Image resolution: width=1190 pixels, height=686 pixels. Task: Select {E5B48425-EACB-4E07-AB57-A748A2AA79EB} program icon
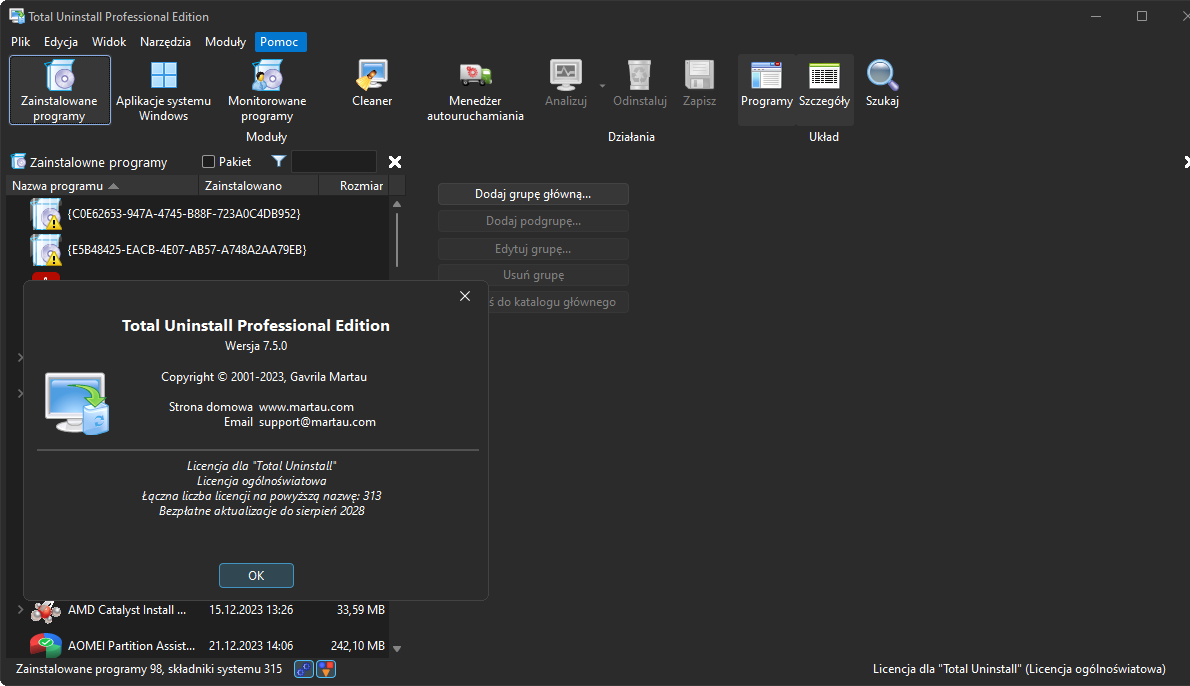pos(46,250)
